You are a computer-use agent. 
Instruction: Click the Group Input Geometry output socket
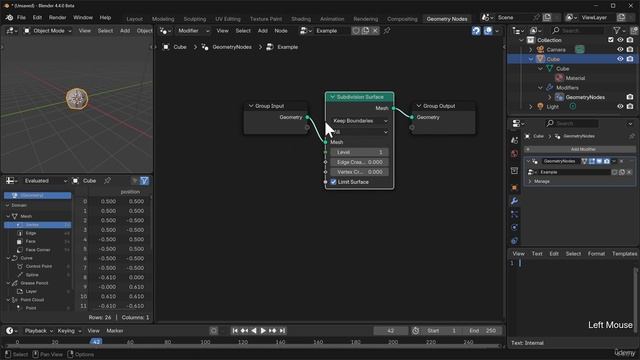click(307, 117)
